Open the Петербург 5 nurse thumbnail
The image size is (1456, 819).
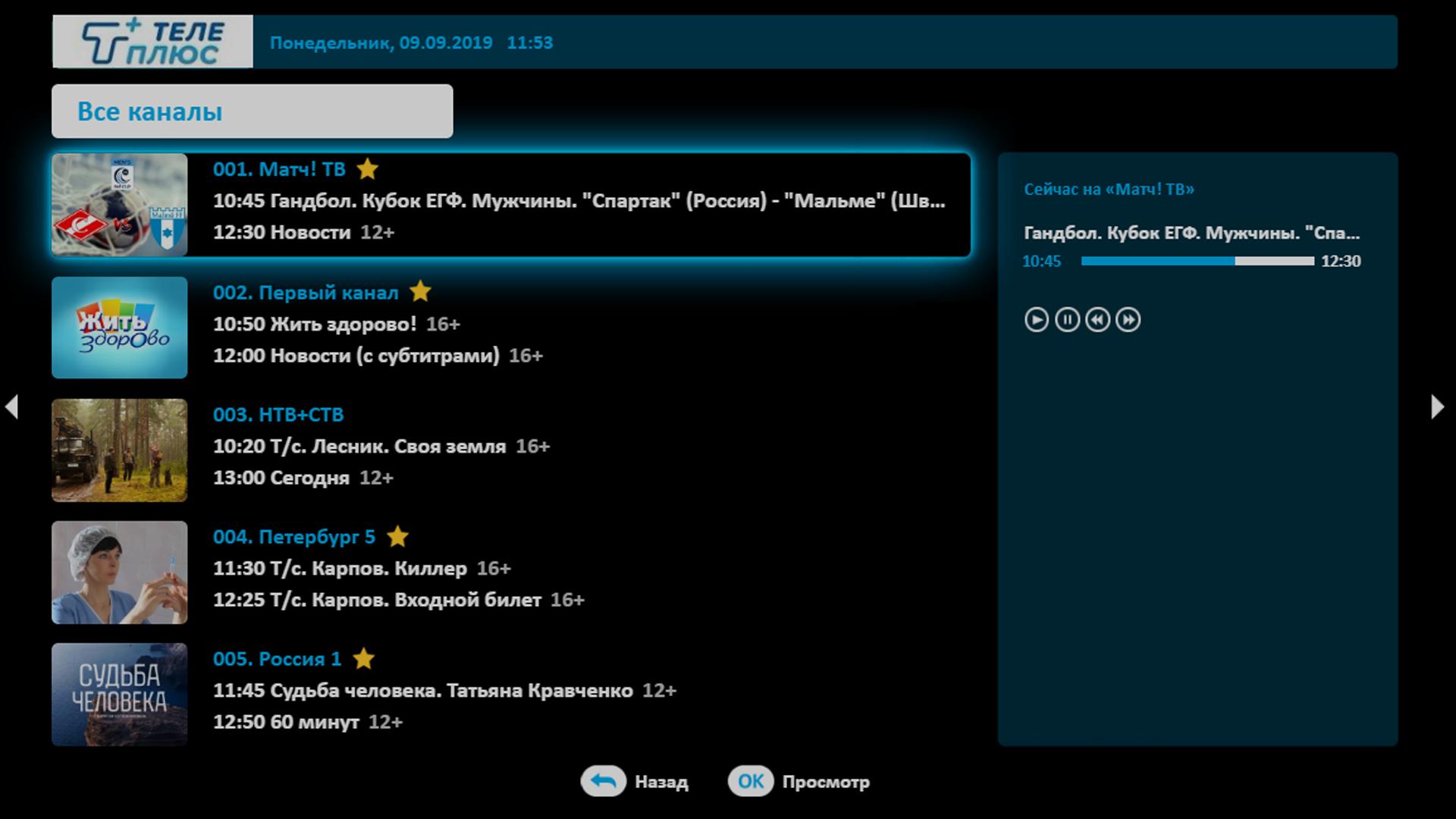[x=119, y=572]
